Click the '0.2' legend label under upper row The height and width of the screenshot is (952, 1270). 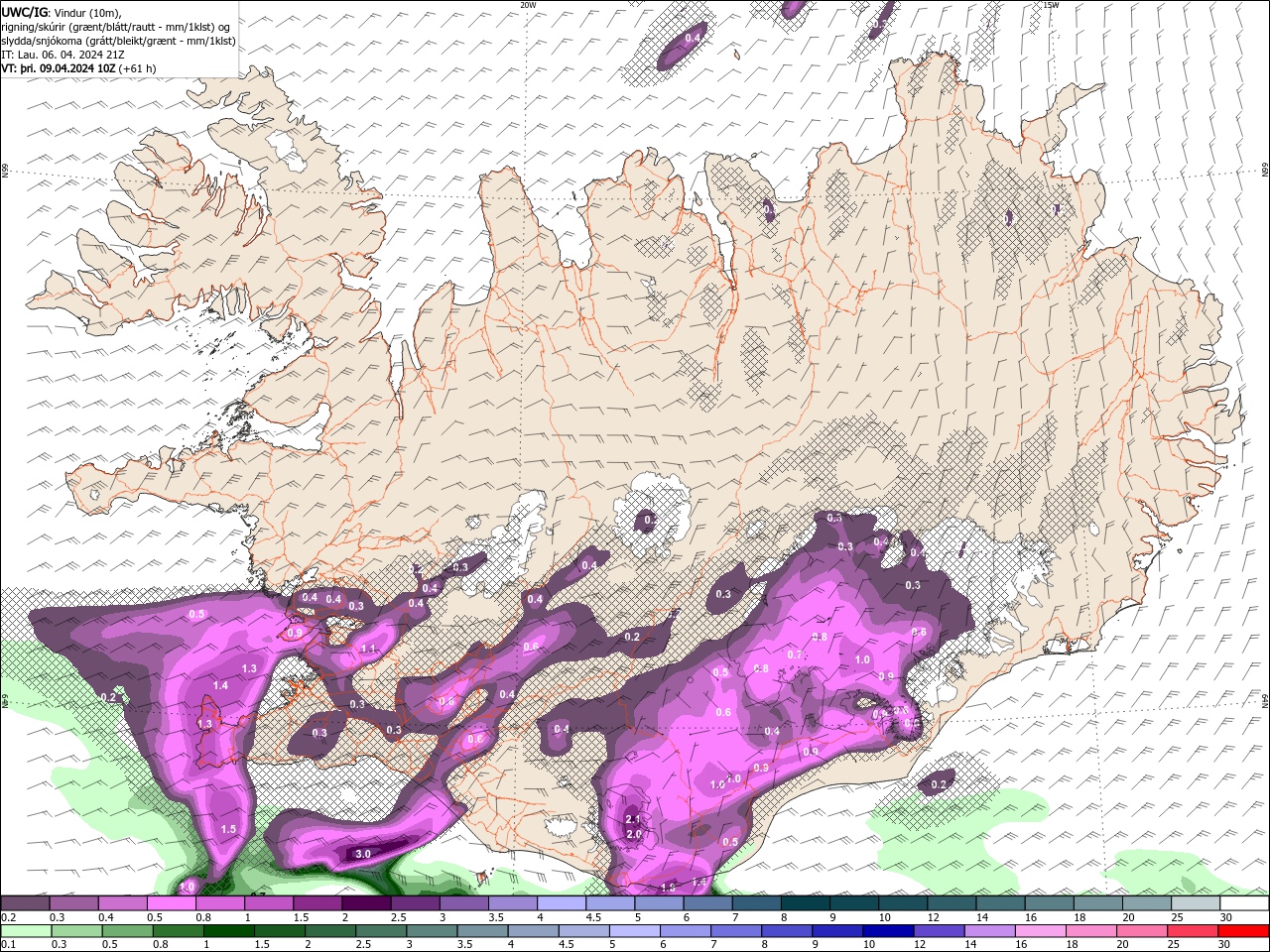pyautogui.click(x=8, y=917)
